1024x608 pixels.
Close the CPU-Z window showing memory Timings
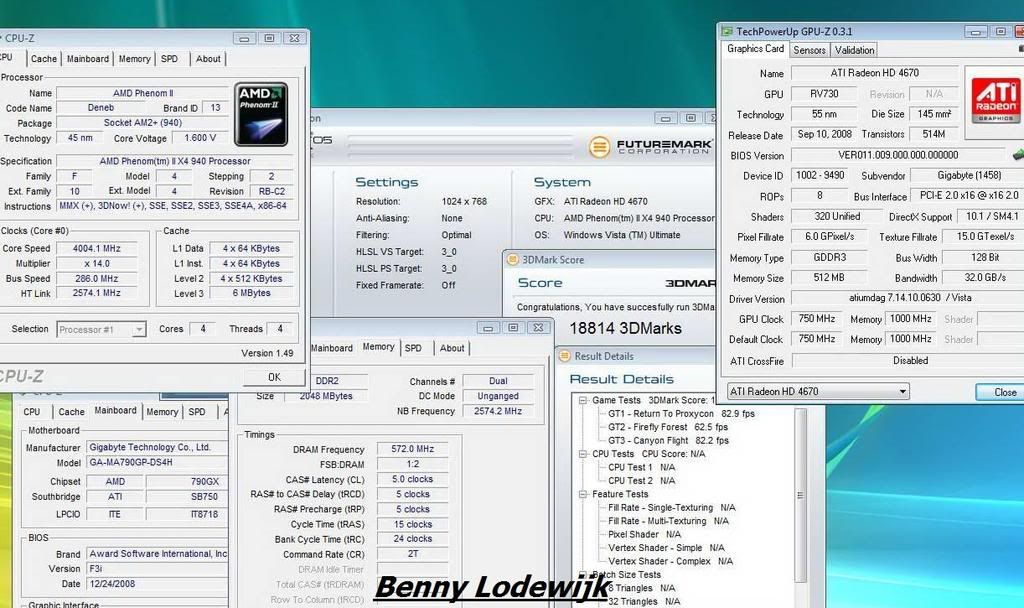click(538, 328)
